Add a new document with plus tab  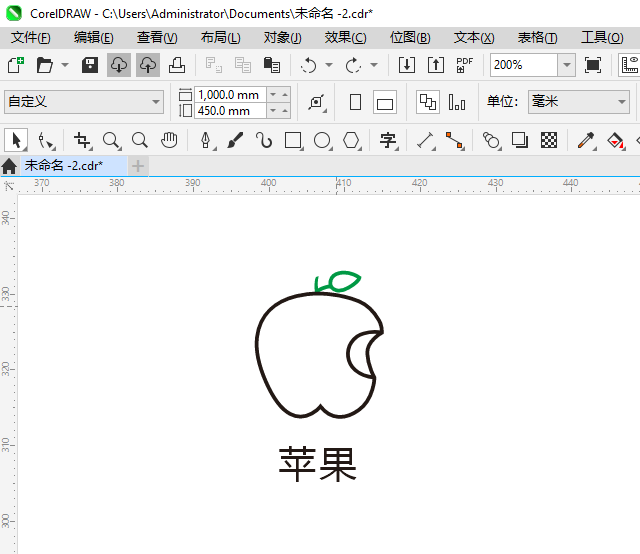point(138,166)
